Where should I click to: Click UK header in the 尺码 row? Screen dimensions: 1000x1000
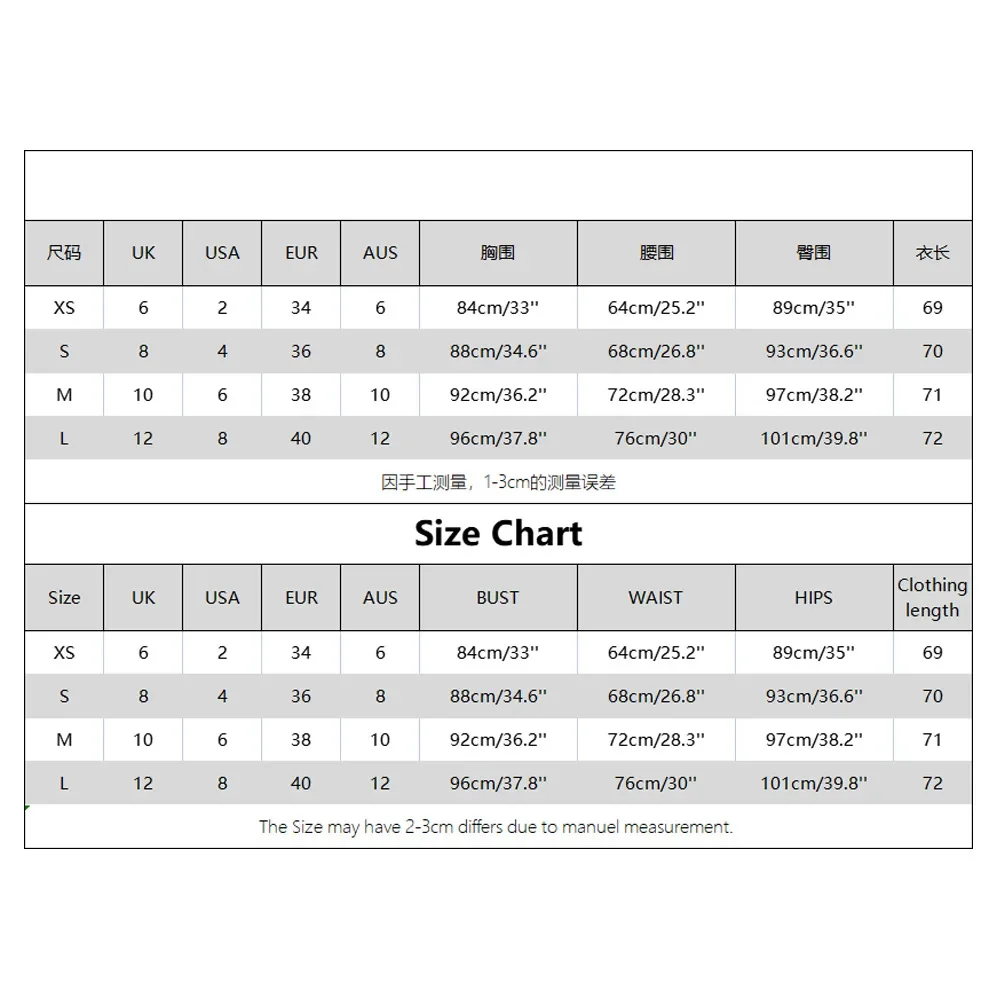[143, 253]
